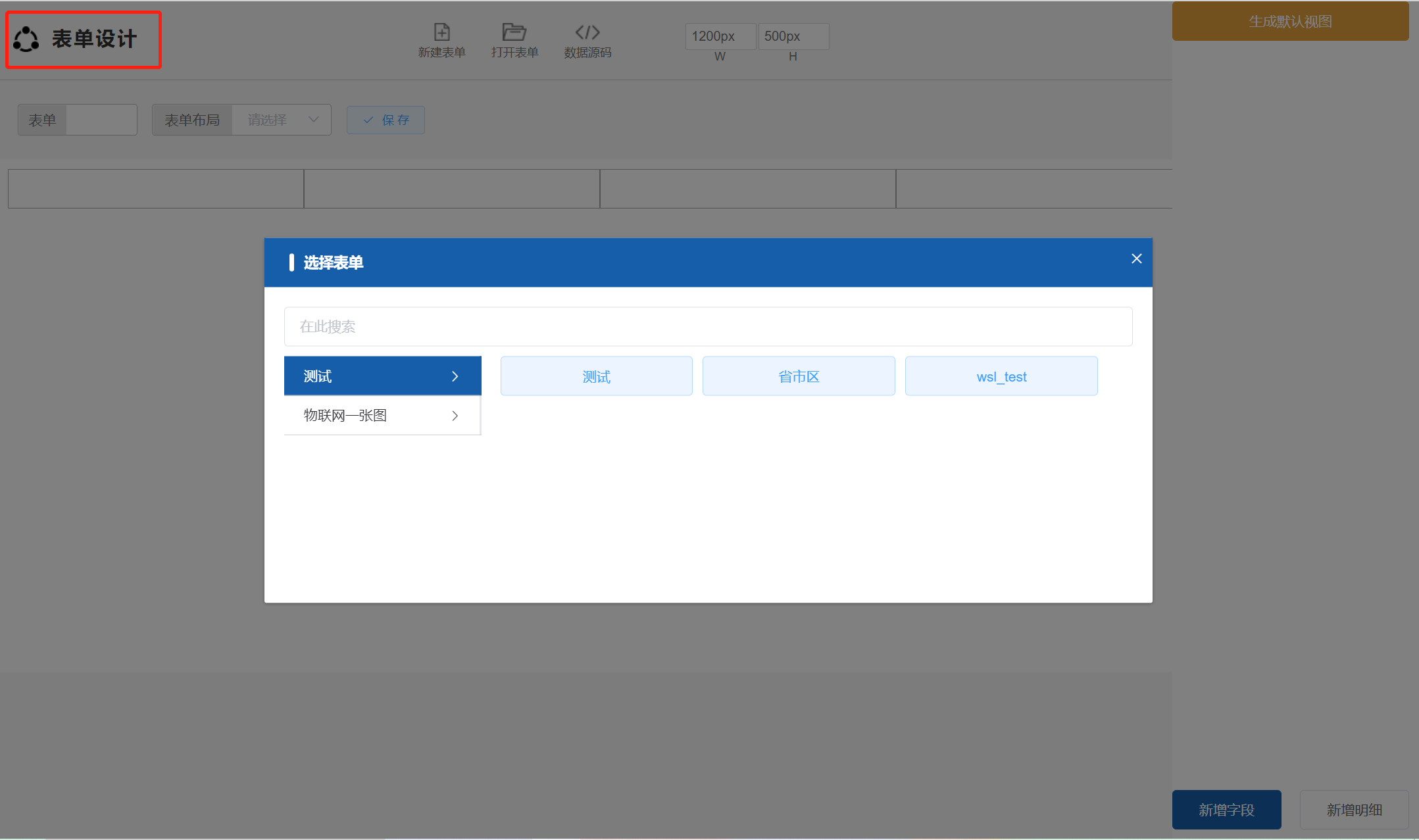The height and width of the screenshot is (840, 1419).
Task: Click the 表单设计 logo icon
Action: tap(26, 39)
